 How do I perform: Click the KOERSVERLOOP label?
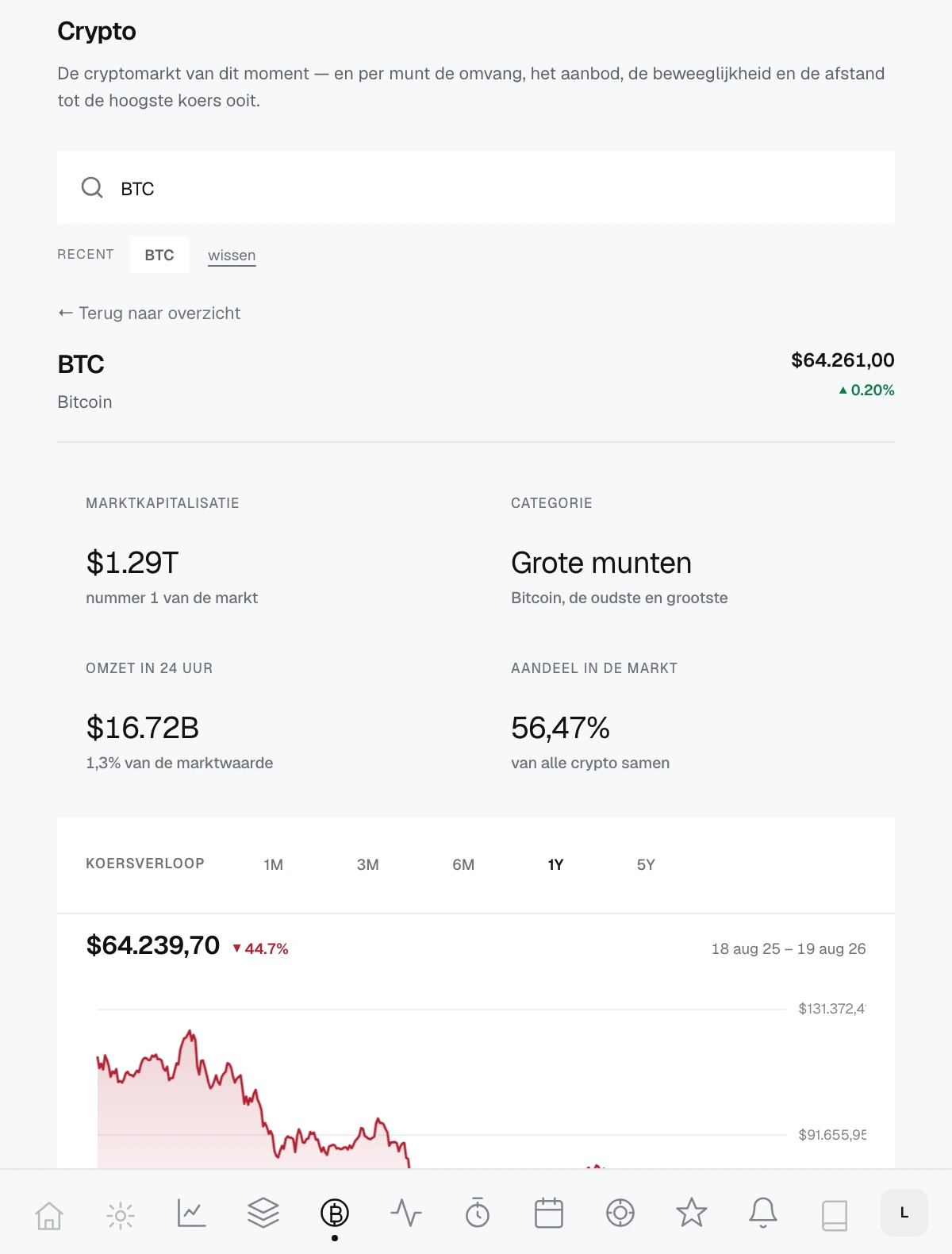click(145, 864)
